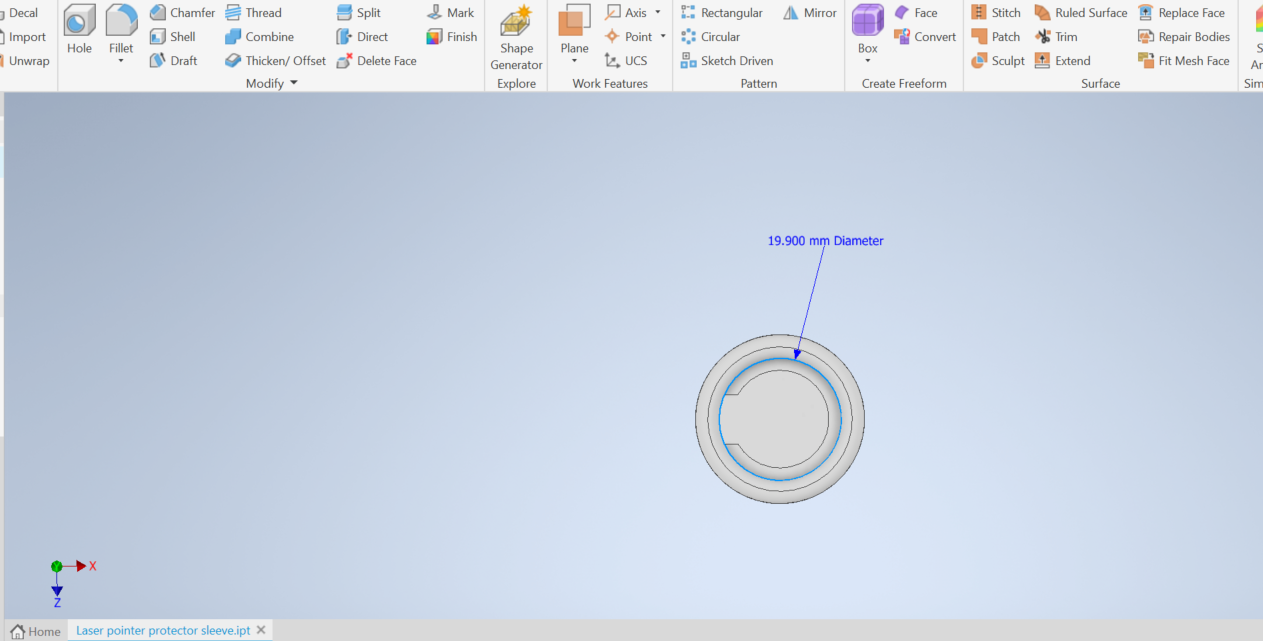Choose the Circular pattern tool

pyautogui.click(x=710, y=37)
